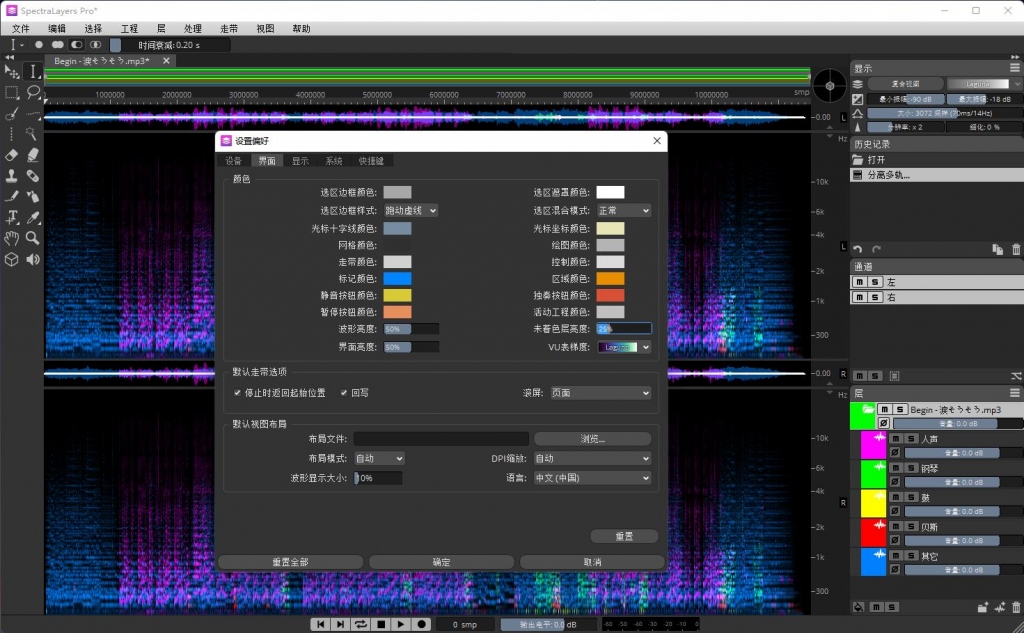Click the 重置全部 button
This screenshot has height=633, width=1024.
click(290, 562)
